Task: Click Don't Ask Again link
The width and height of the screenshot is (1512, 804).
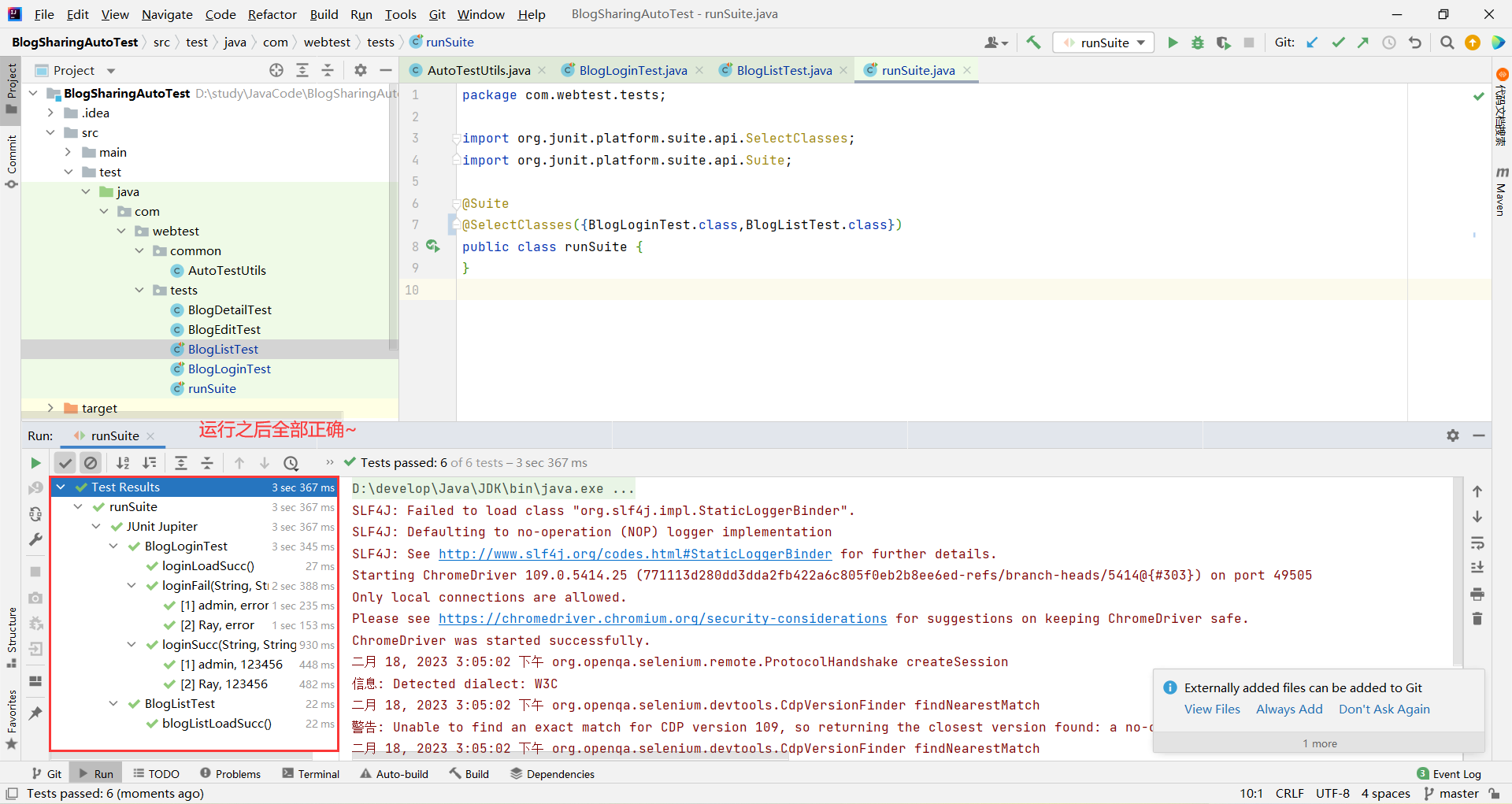Action: 1384,709
